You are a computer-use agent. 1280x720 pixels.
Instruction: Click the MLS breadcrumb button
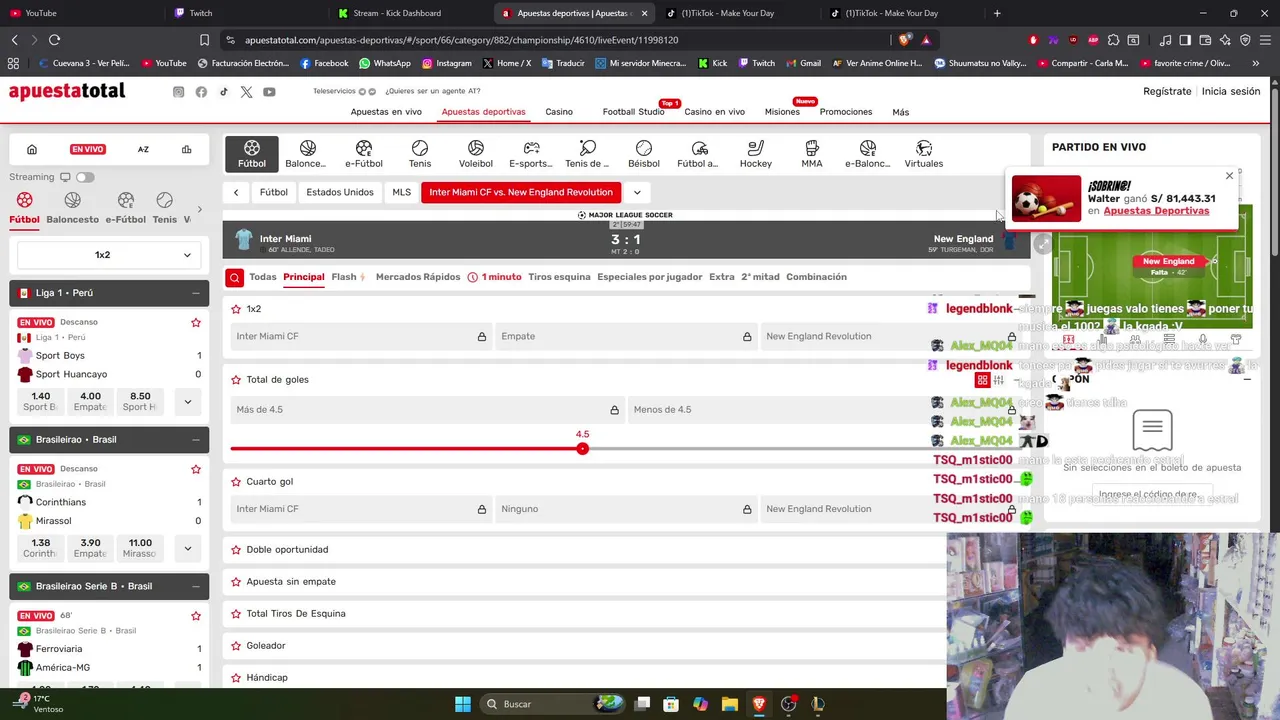401,192
